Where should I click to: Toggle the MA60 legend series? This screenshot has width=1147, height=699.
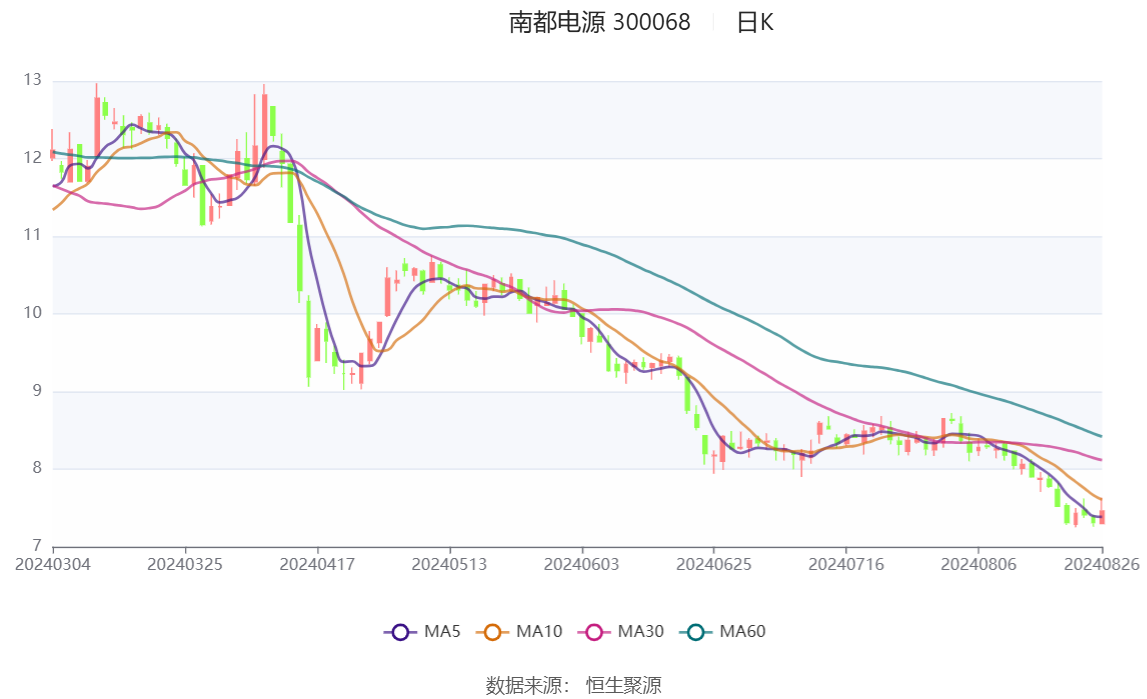[x=723, y=632]
